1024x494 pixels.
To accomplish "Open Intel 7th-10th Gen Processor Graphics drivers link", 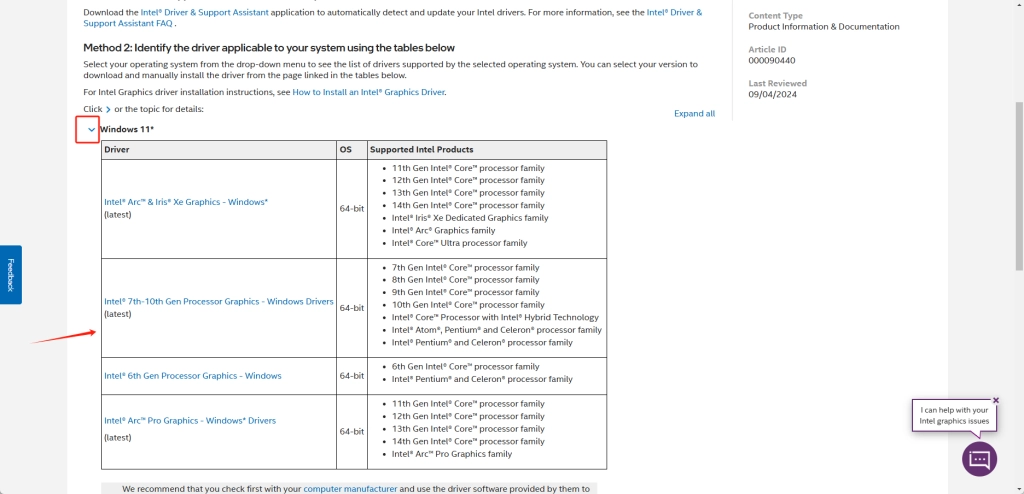I will (x=219, y=302).
